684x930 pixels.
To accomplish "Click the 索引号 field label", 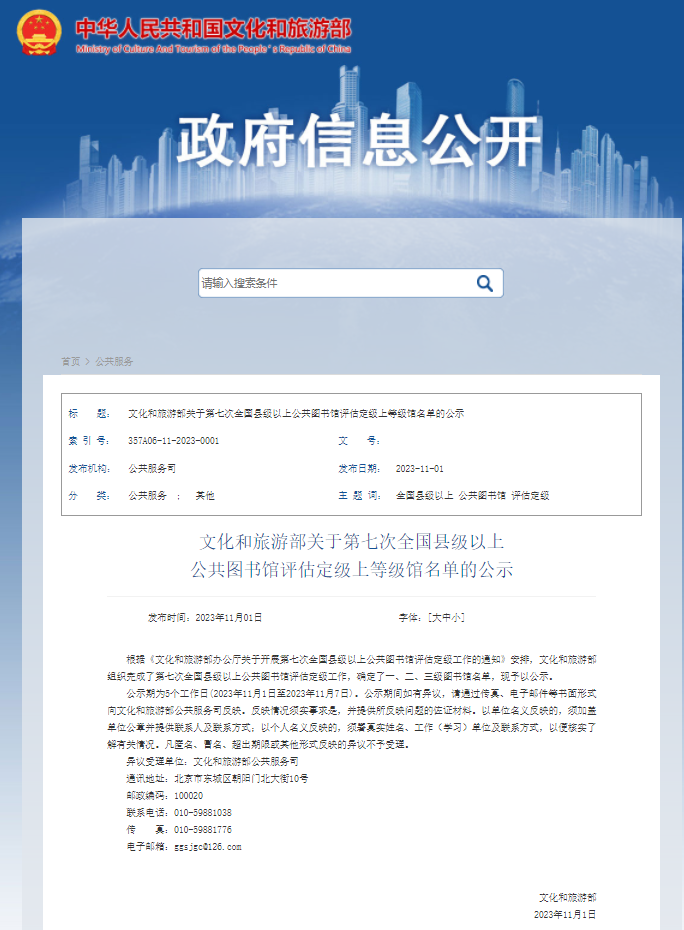I will pyautogui.click(x=89, y=441).
